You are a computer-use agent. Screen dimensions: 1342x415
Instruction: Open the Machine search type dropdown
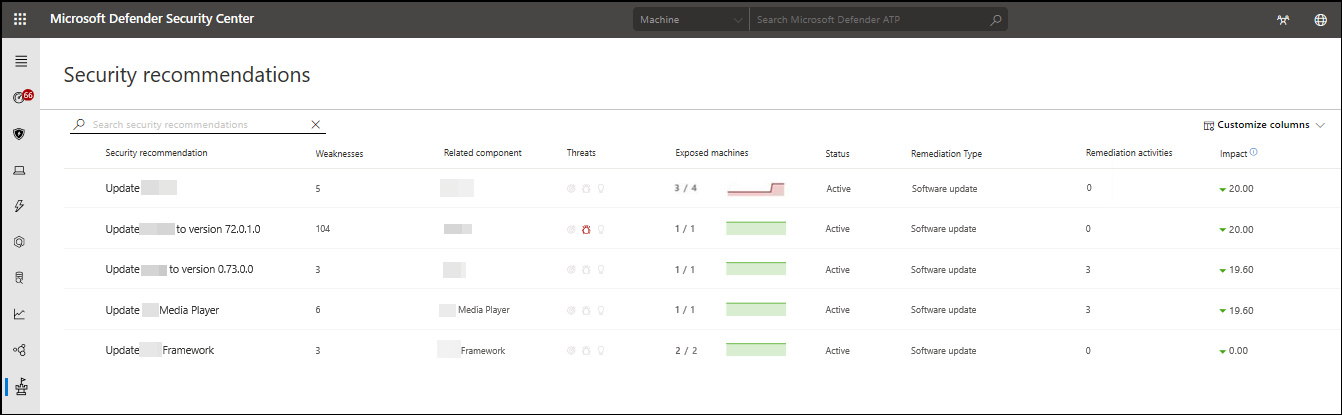[x=690, y=19]
